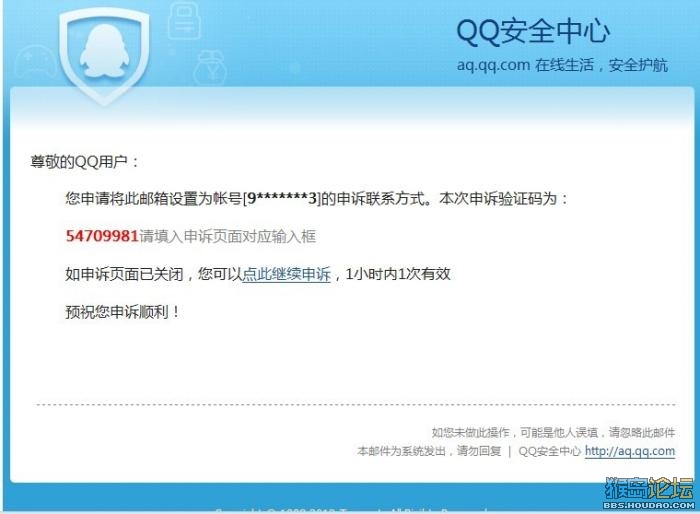The image size is (700, 514).
Task: Click the 1小时内1次有效 notice text
Action: (x=398, y=274)
